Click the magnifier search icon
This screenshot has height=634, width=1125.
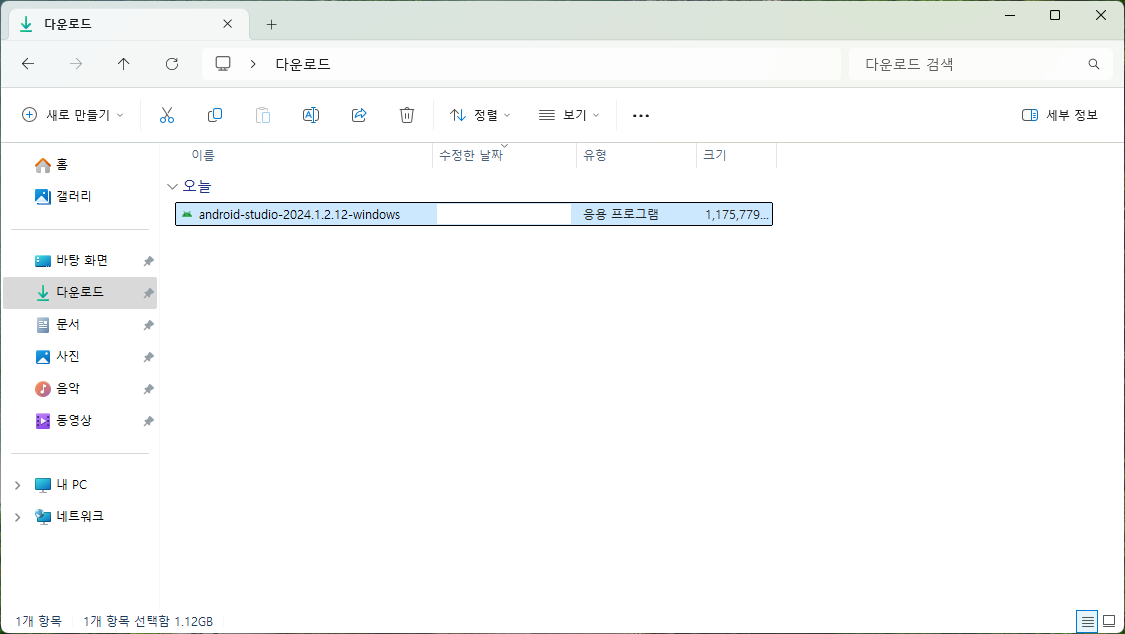[x=1093, y=64]
